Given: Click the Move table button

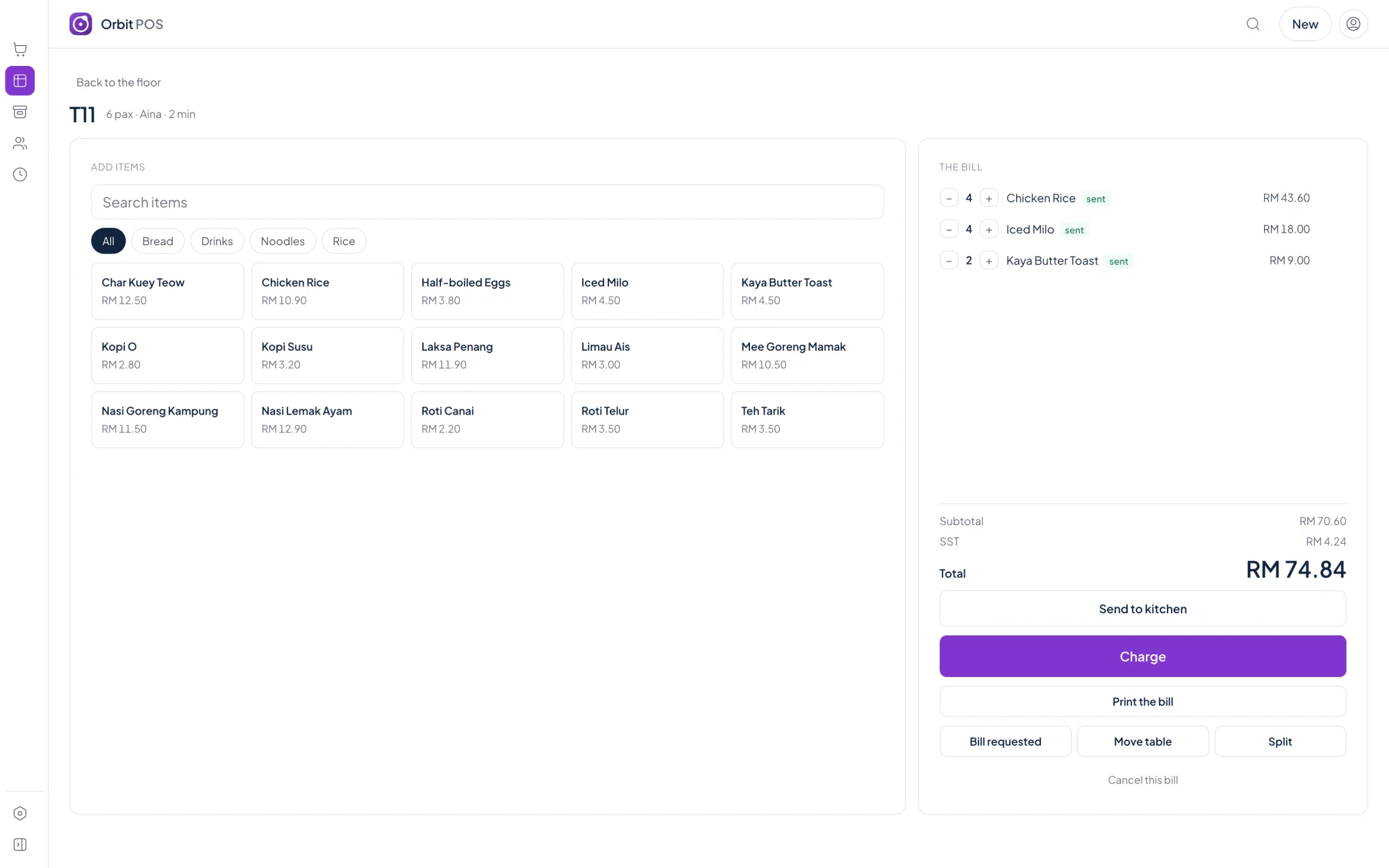Looking at the screenshot, I should (x=1142, y=742).
